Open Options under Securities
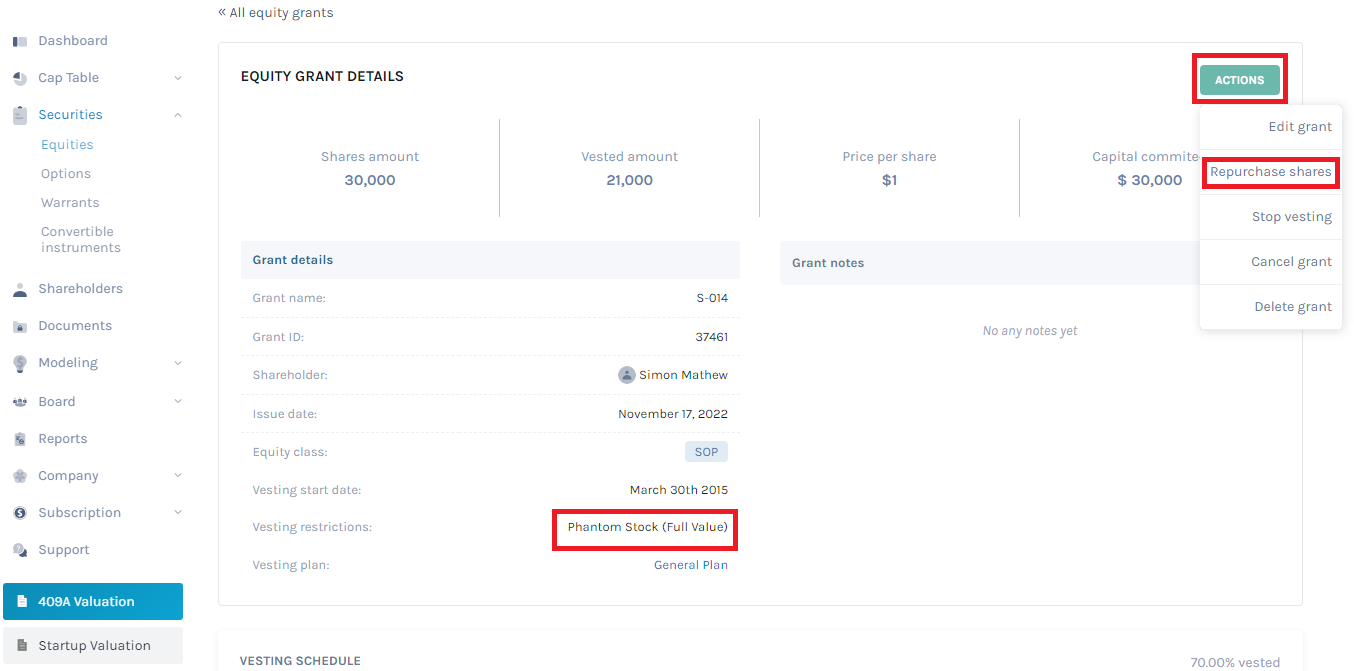This screenshot has height=671, width=1354. click(66, 174)
